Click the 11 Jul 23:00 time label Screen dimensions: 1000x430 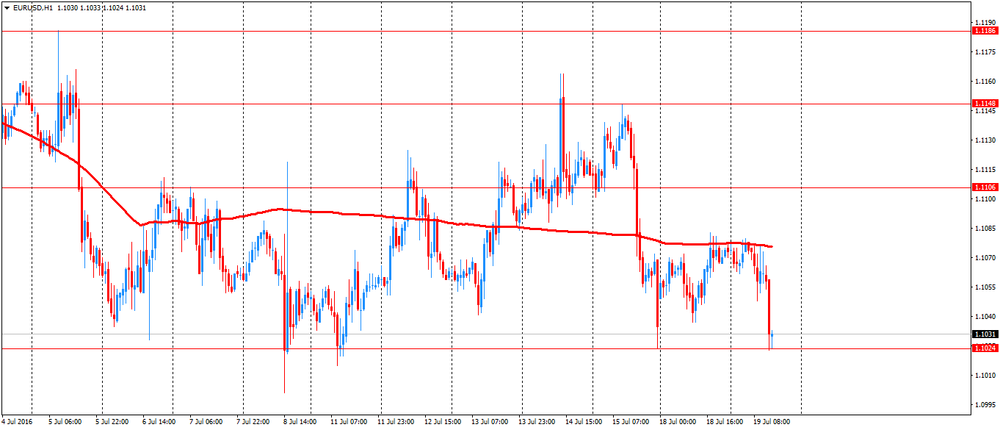pyautogui.click(x=396, y=422)
